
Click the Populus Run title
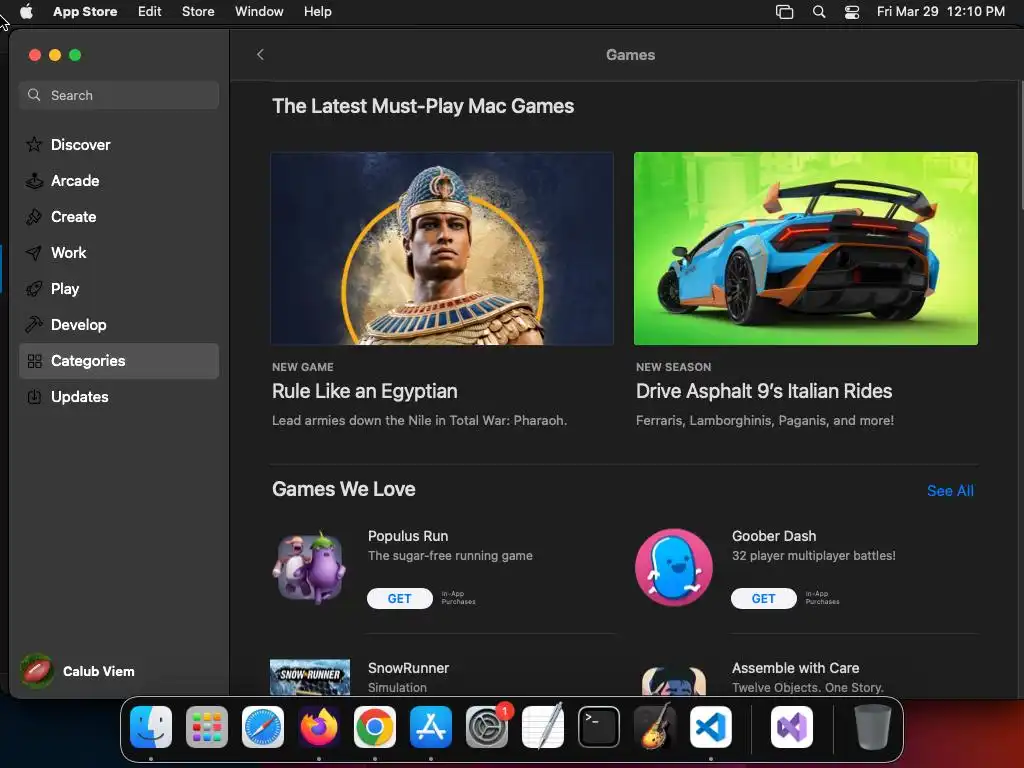(x=408, y=536)
